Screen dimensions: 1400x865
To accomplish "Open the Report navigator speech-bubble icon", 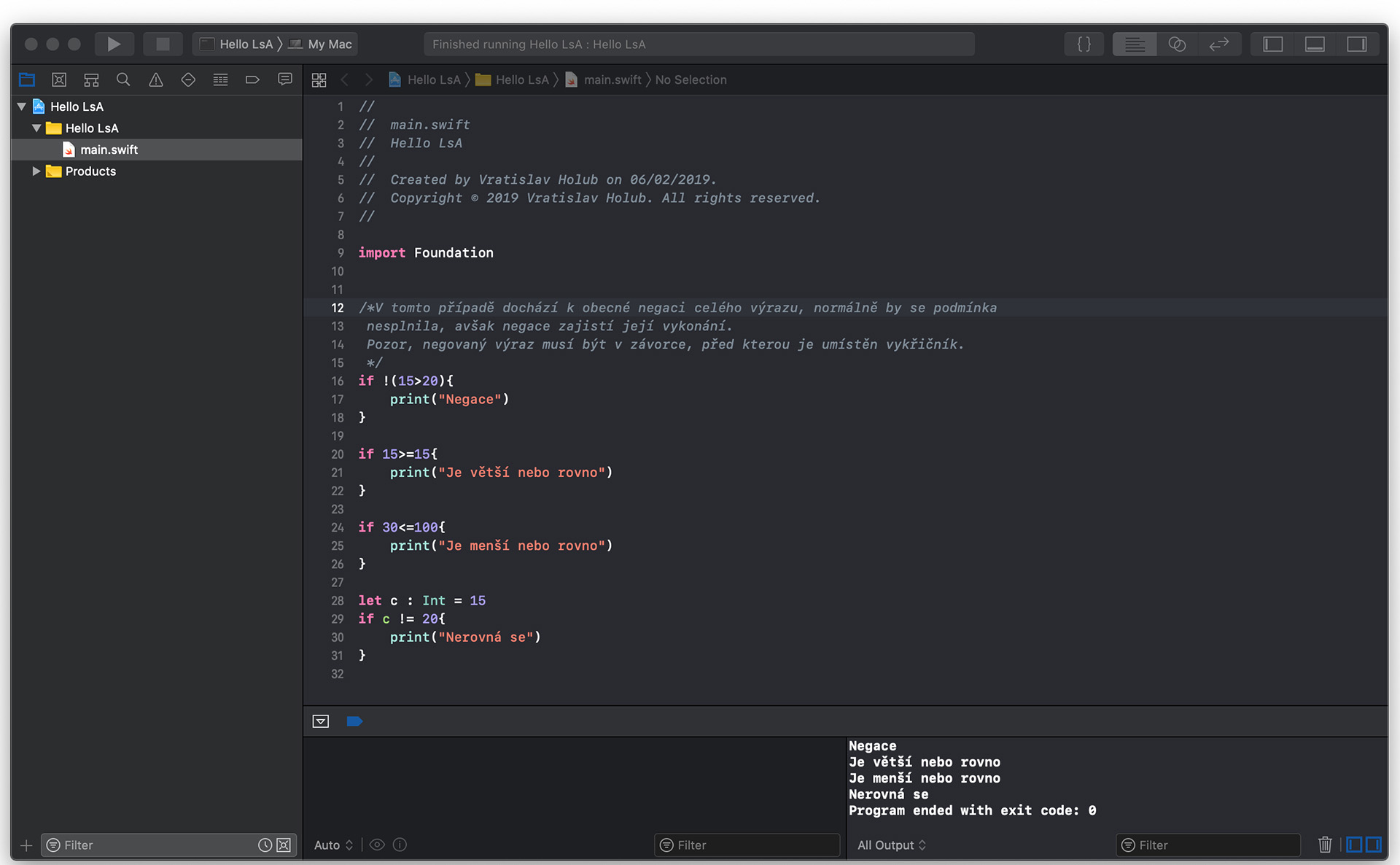I will [284, 79].
